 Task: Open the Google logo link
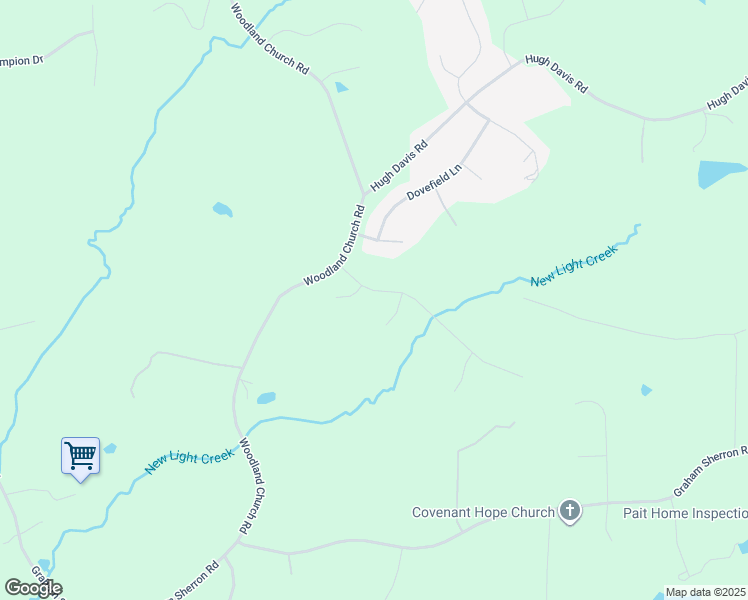click(33, 588)
